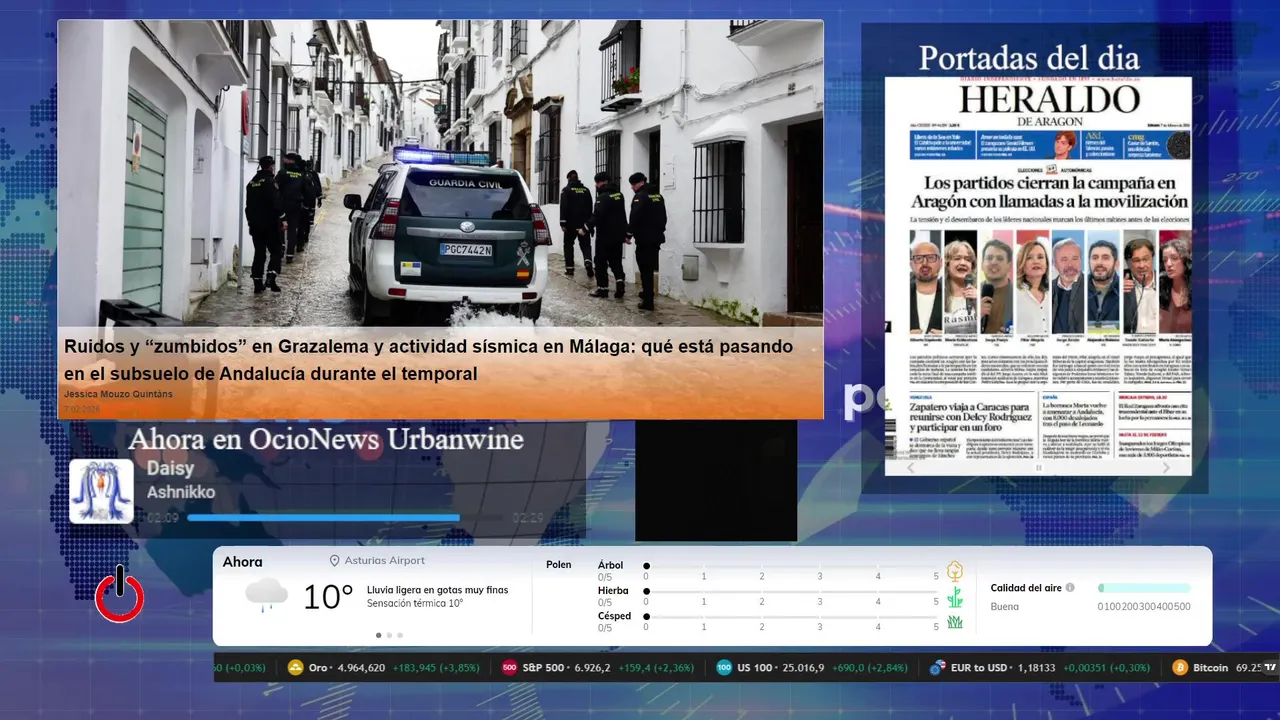Screen dimensions: 1280x720
Task: Select the Asturias Airport location pin
Action: click(335, 561)
